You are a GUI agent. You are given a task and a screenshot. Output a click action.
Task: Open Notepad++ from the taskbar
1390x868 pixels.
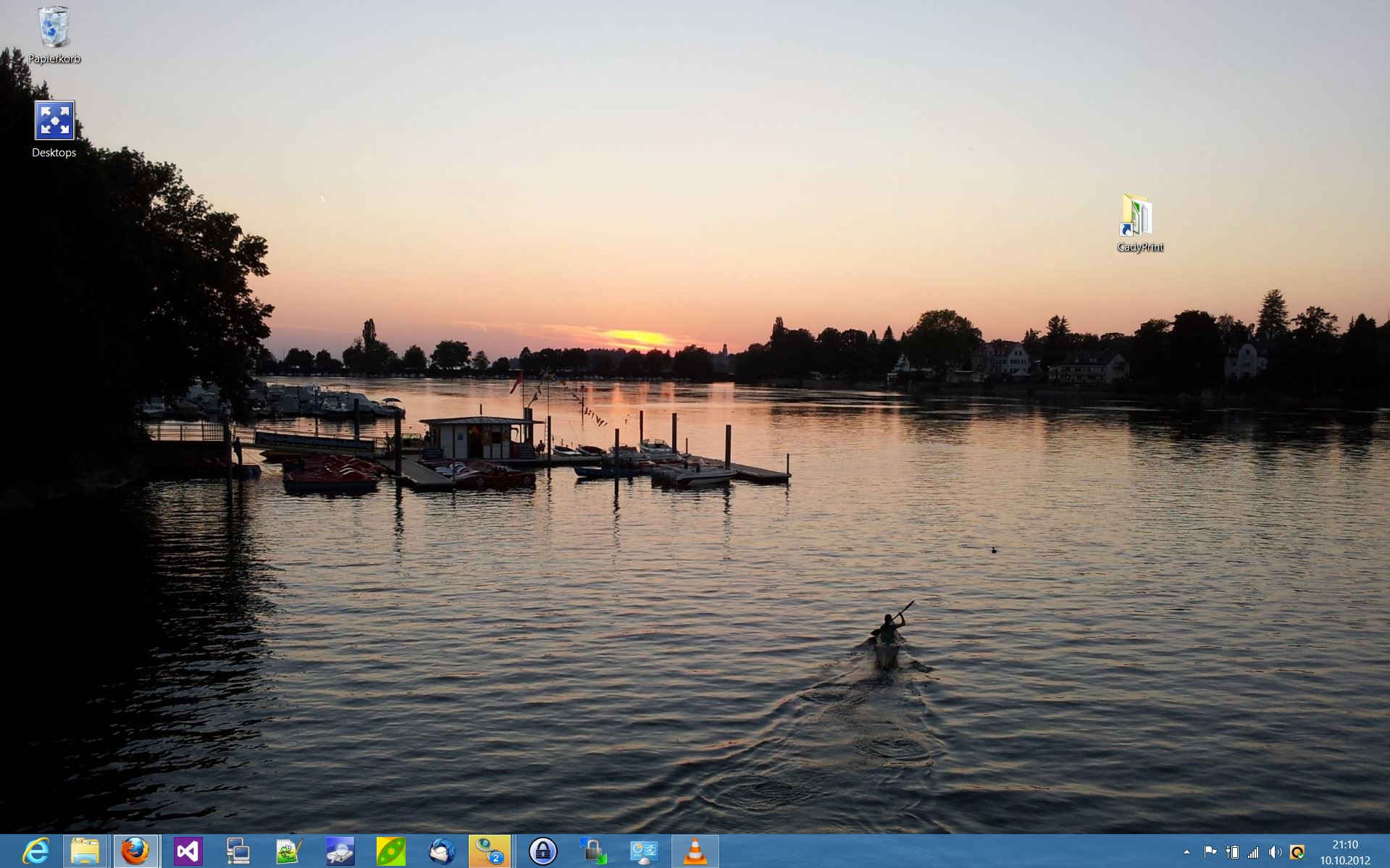coord(289,851)
